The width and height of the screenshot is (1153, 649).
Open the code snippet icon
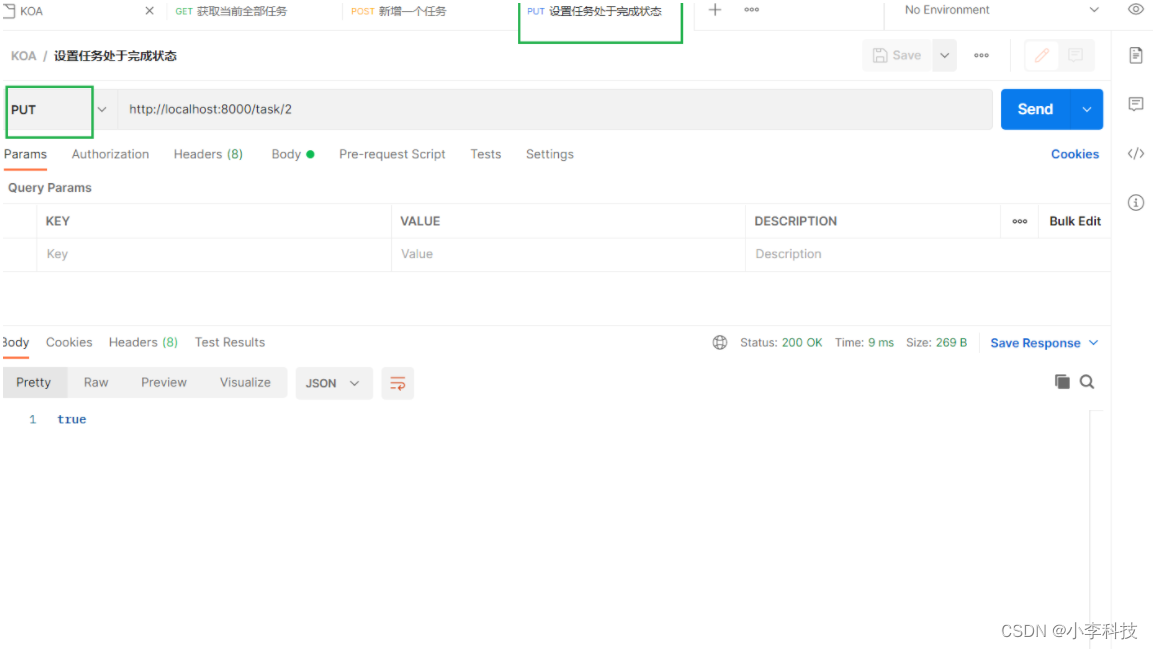[x=1135, y=154]
